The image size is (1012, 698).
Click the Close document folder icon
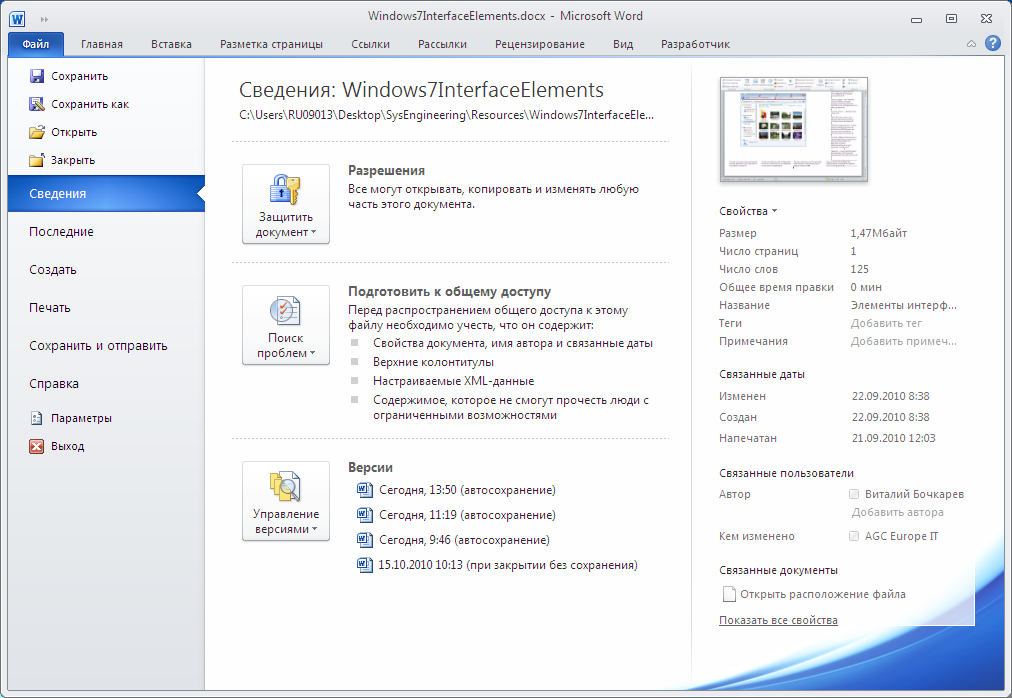[x=37, y=160]
